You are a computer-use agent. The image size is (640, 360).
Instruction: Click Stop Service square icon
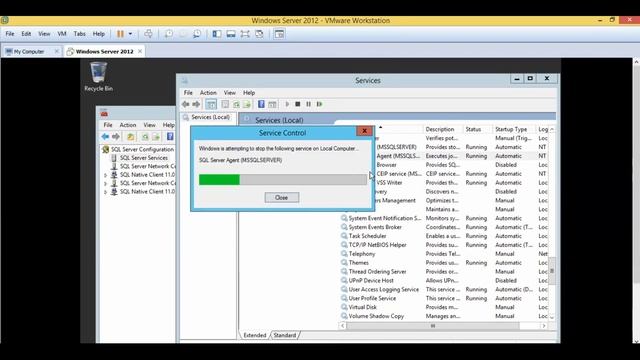click(x=298, y=104)
